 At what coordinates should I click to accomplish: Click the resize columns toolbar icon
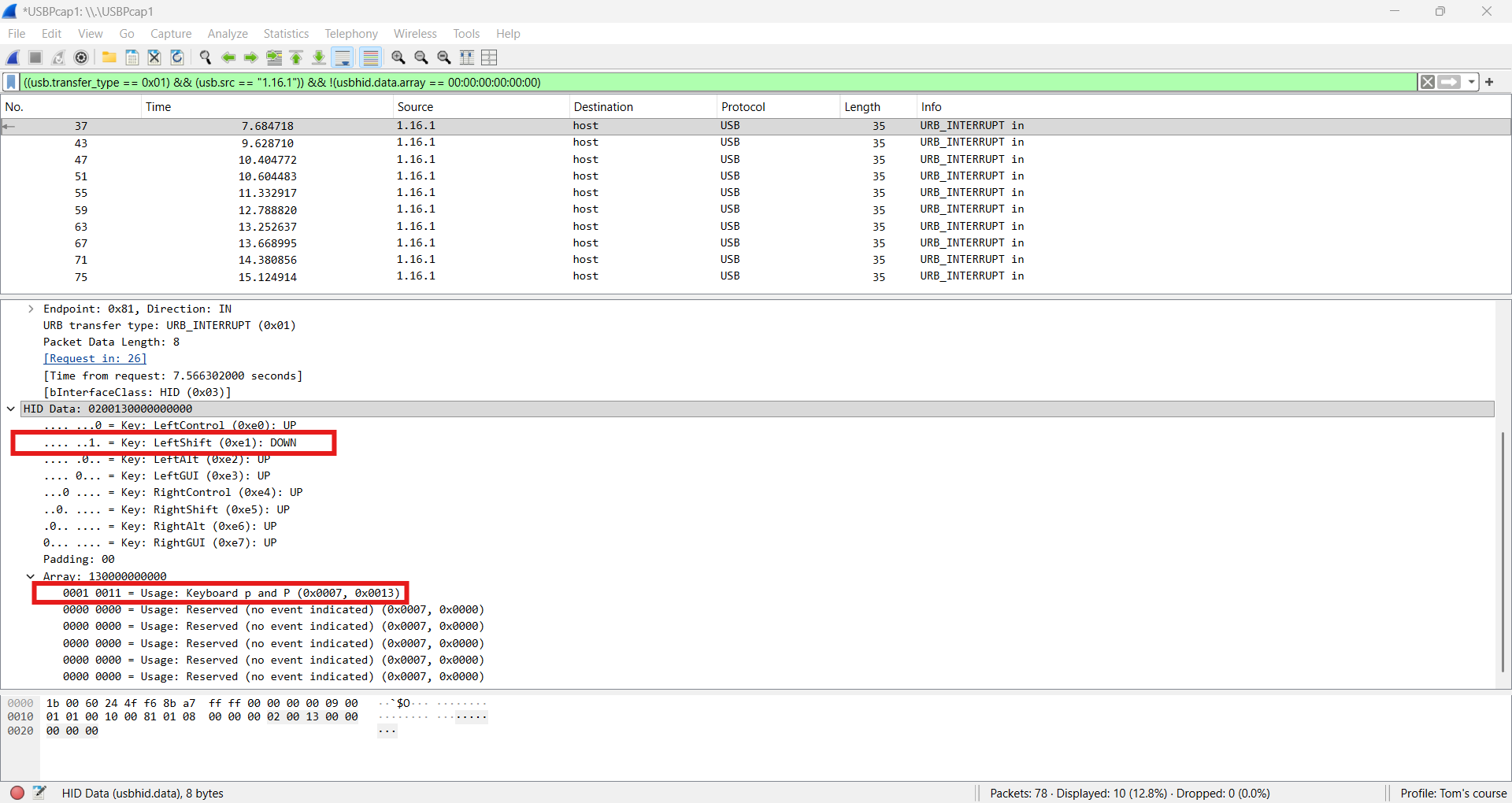click(467, 57)
